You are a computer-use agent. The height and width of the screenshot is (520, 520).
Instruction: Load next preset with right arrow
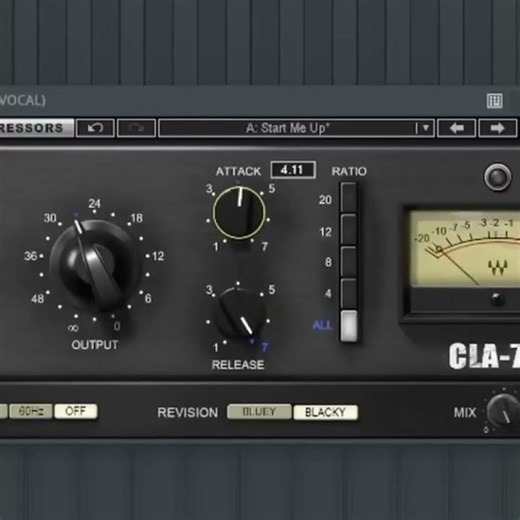(x=497, y=128)
